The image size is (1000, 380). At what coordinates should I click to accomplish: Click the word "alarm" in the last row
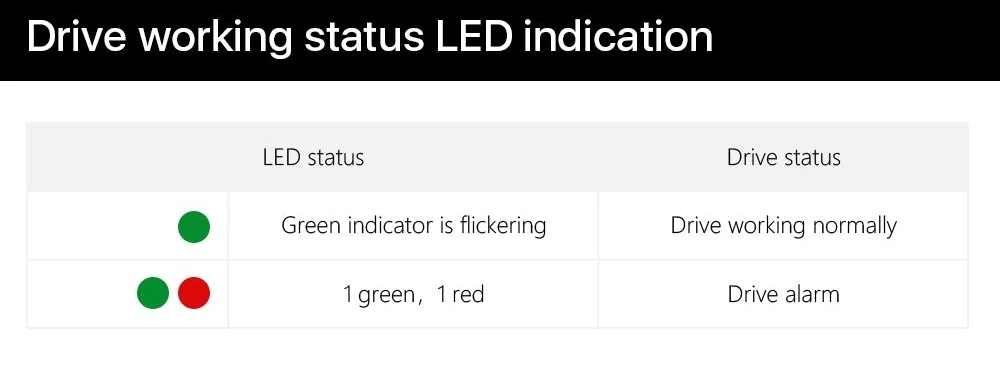coord(812,294)
